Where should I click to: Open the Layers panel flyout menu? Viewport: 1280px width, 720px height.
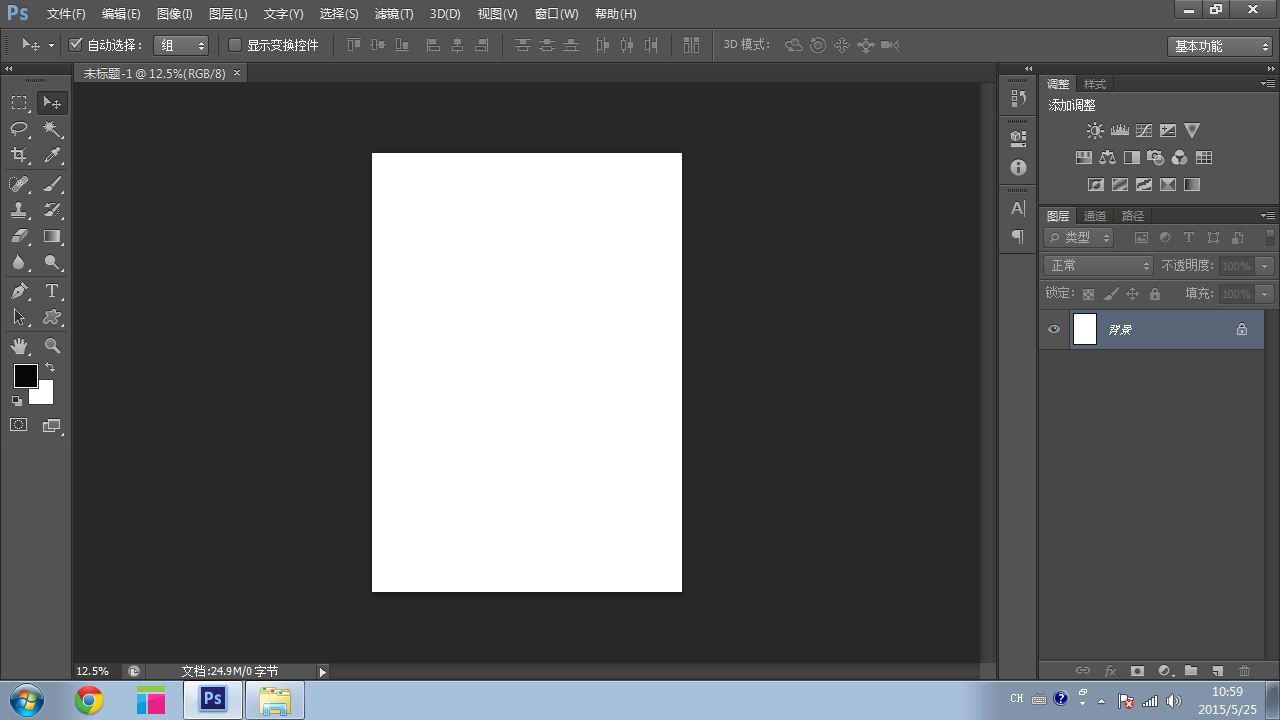(x=1267, y=216)
